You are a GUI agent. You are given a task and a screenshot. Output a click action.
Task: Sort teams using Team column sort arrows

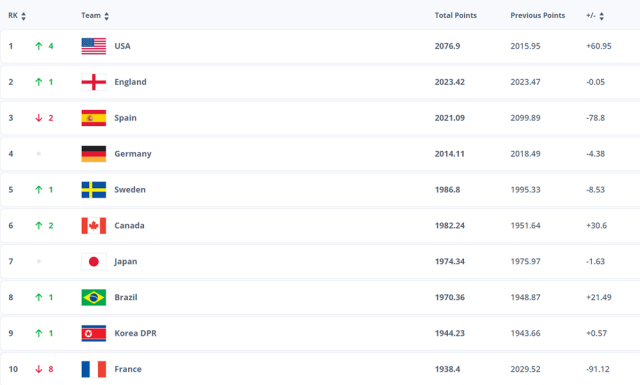pyautogui.click(x=107, y=16)
